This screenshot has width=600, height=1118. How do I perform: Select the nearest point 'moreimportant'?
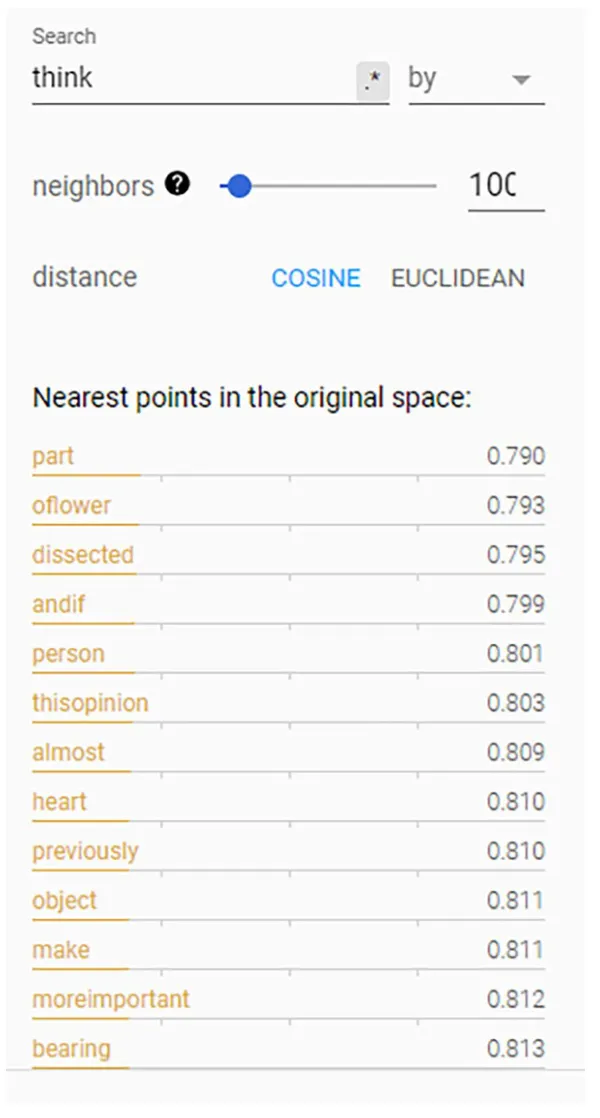pos(110,999)
